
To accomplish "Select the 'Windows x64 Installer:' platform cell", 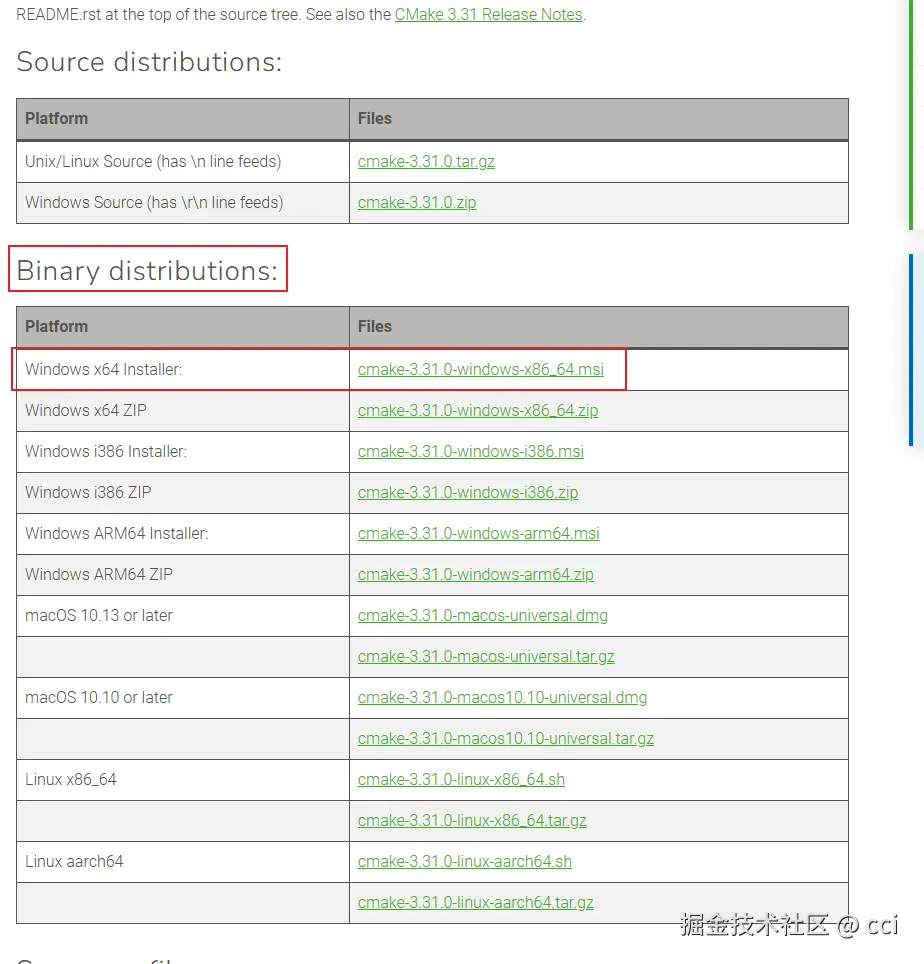I will click(x=183, y=369).
